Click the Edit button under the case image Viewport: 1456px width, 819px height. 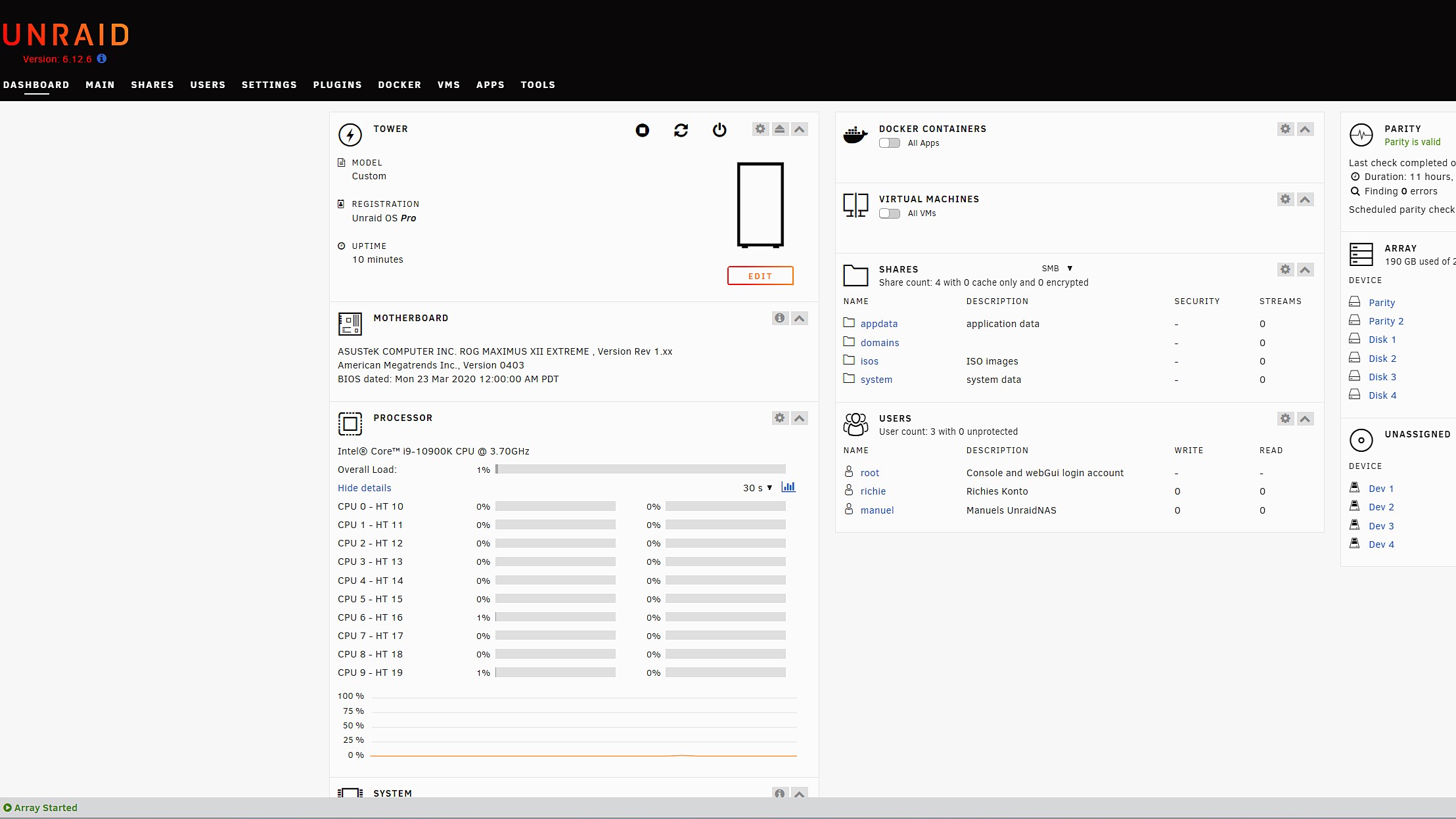point(760,276)
